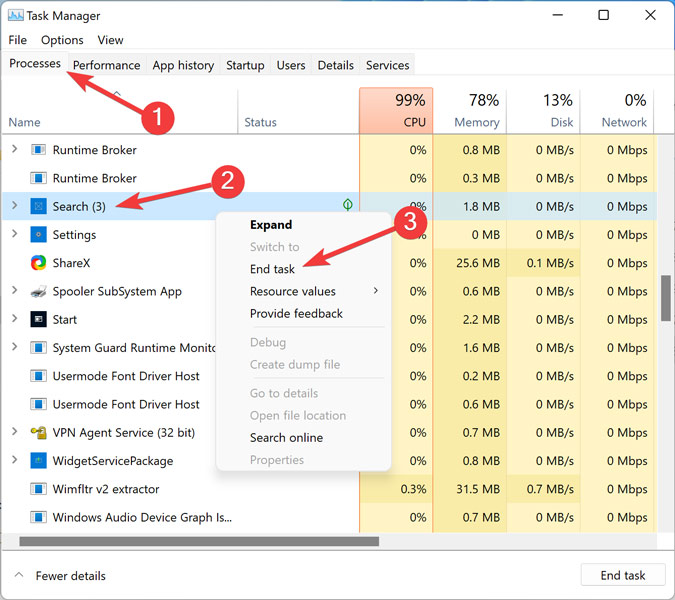Switch to the Users tab
Image resolution: width=675 pixels, height=600 pixels.
pyautogui.click(x=291, y=65)
